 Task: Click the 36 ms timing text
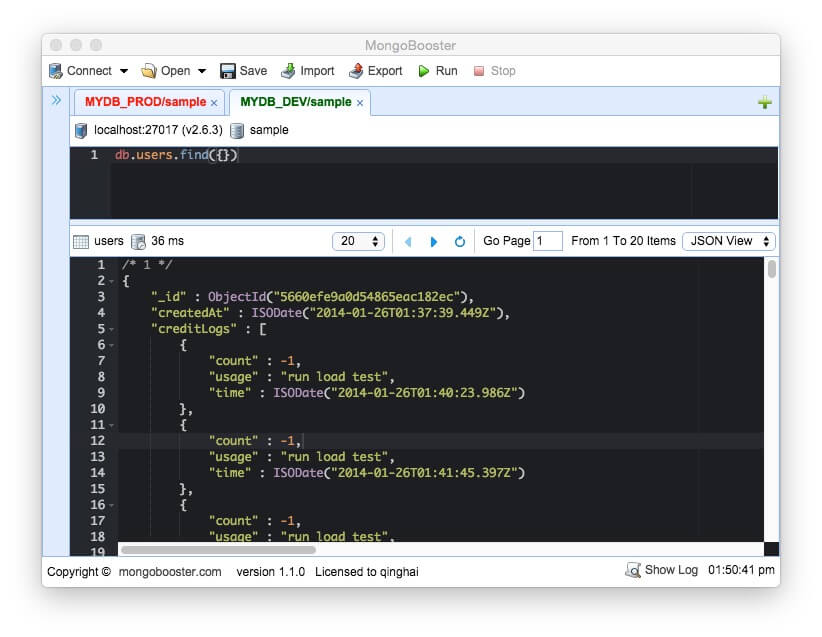pyautogui.click(x=167, y=241)
